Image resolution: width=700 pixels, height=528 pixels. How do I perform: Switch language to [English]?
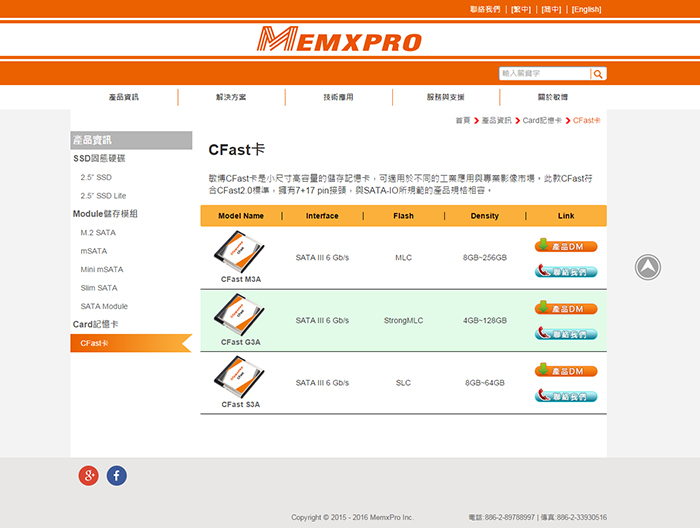(586, 9)
